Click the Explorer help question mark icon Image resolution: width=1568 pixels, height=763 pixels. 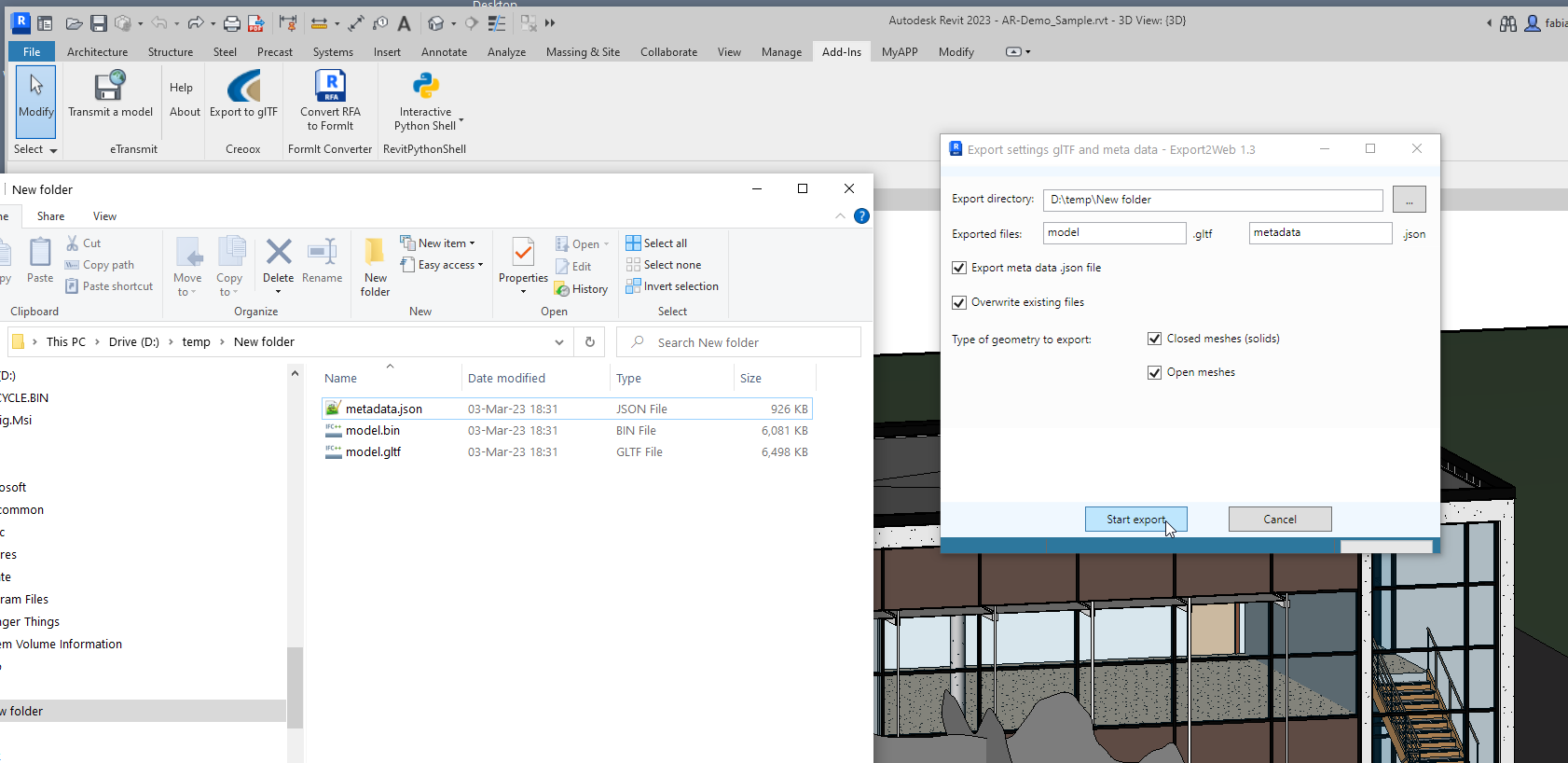pos(861,216)
